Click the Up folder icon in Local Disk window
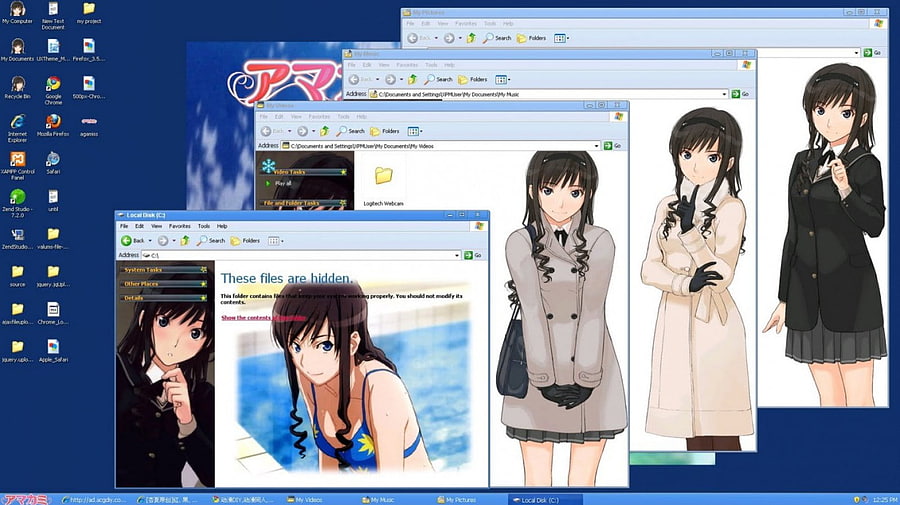Viewport: 900px width, 505px height. coord(185,240)
